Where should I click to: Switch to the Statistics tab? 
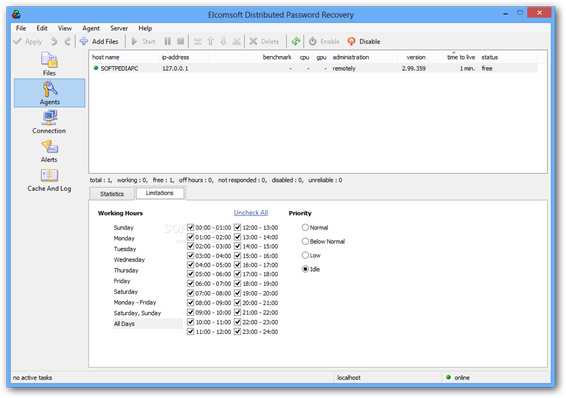(112, 194)
